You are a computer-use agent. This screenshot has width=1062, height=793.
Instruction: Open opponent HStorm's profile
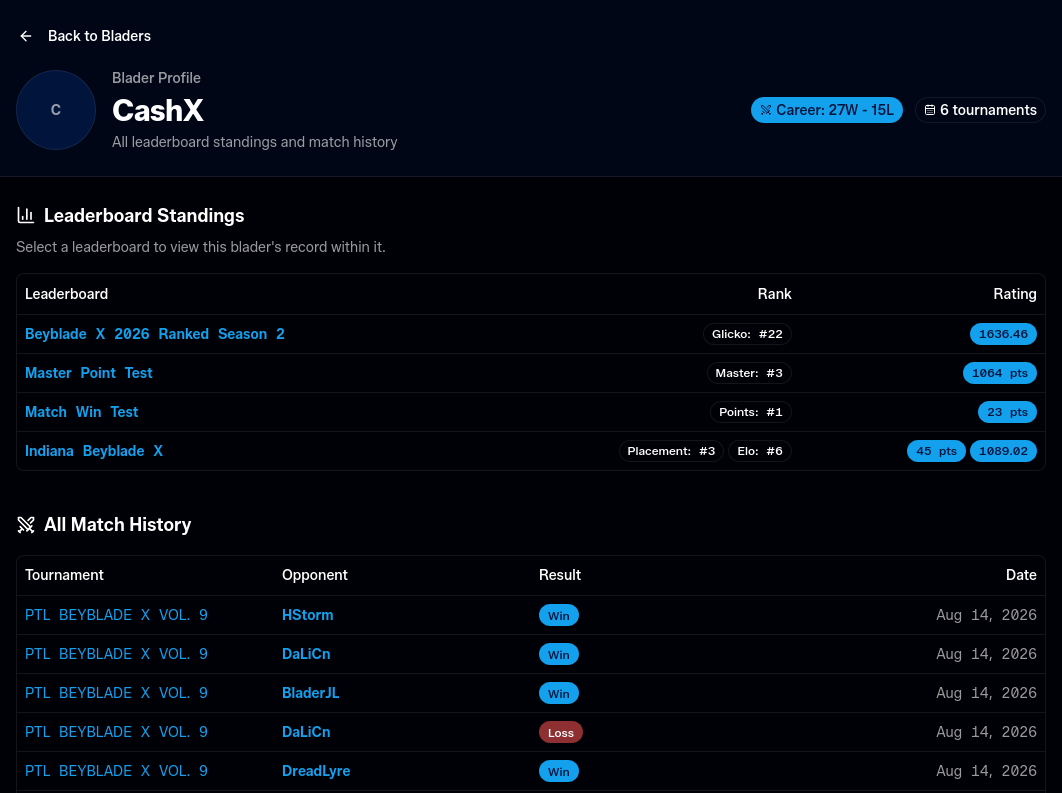click(307, 615)
